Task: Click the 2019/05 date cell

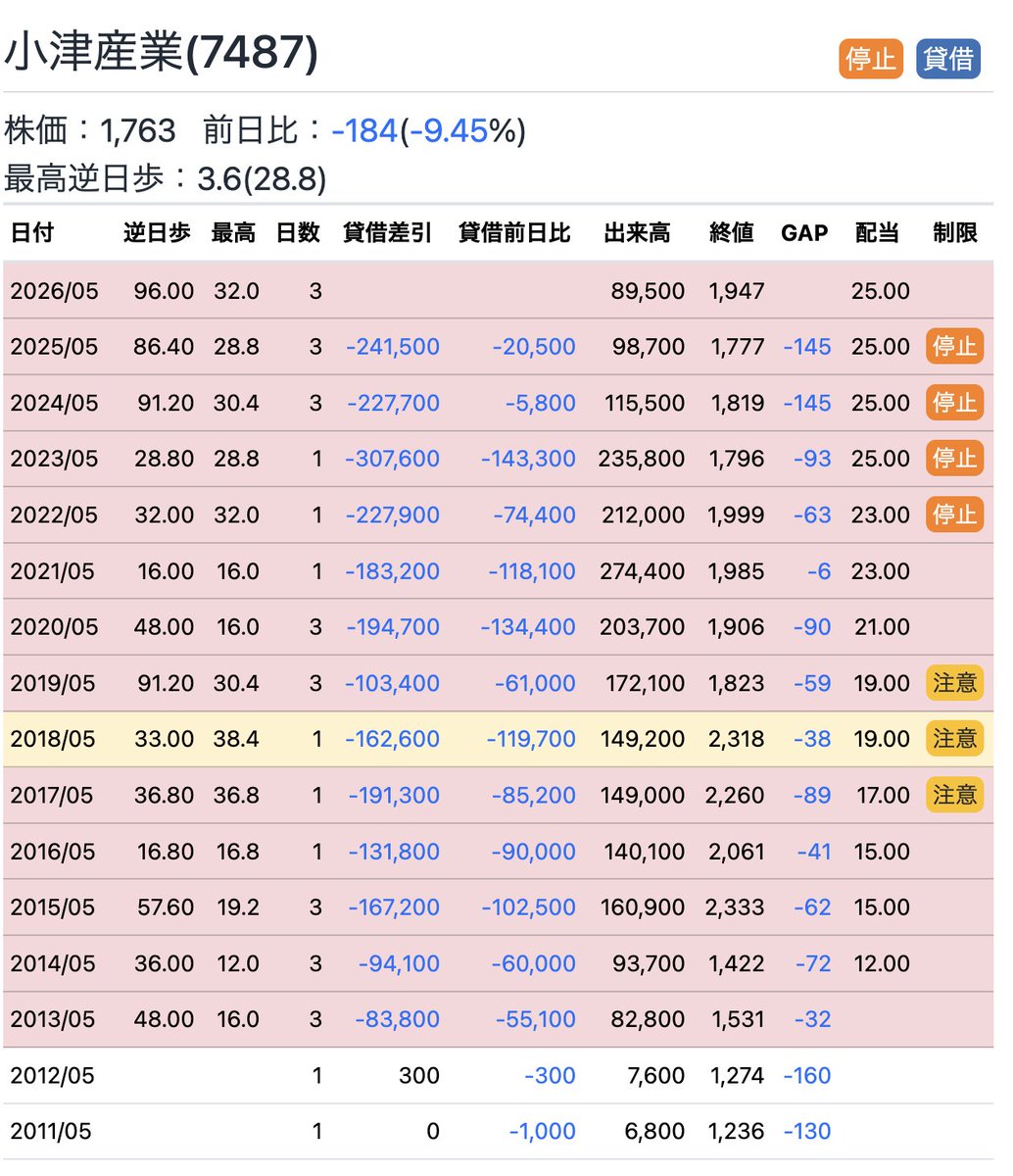Action: pos(54,683)
